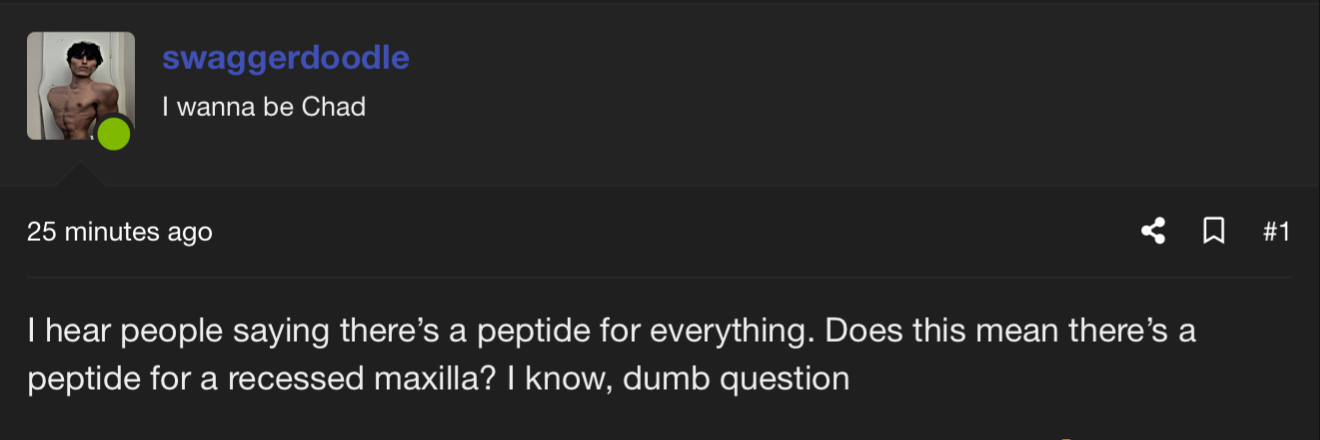
Task: Click the green dot on avatar corner
Action: (114, 133)
